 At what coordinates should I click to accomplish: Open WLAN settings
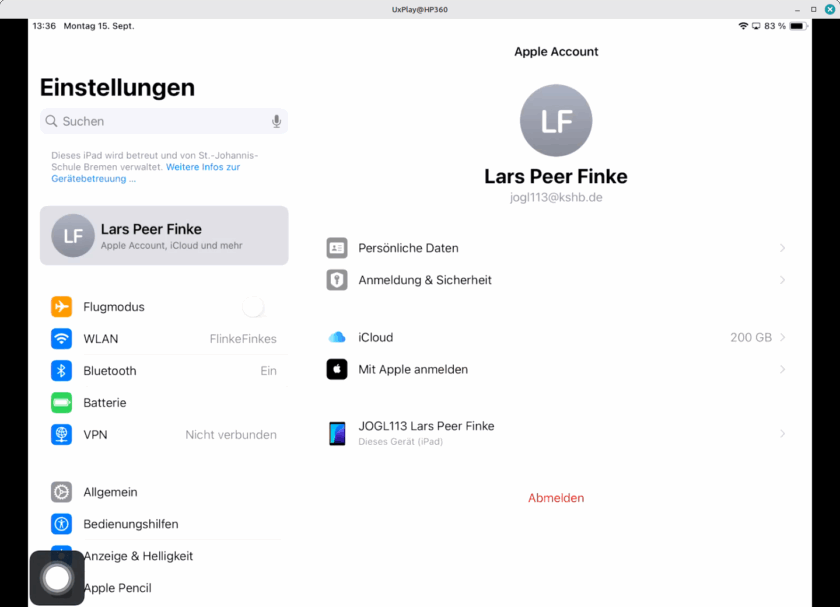click(164, 339)
